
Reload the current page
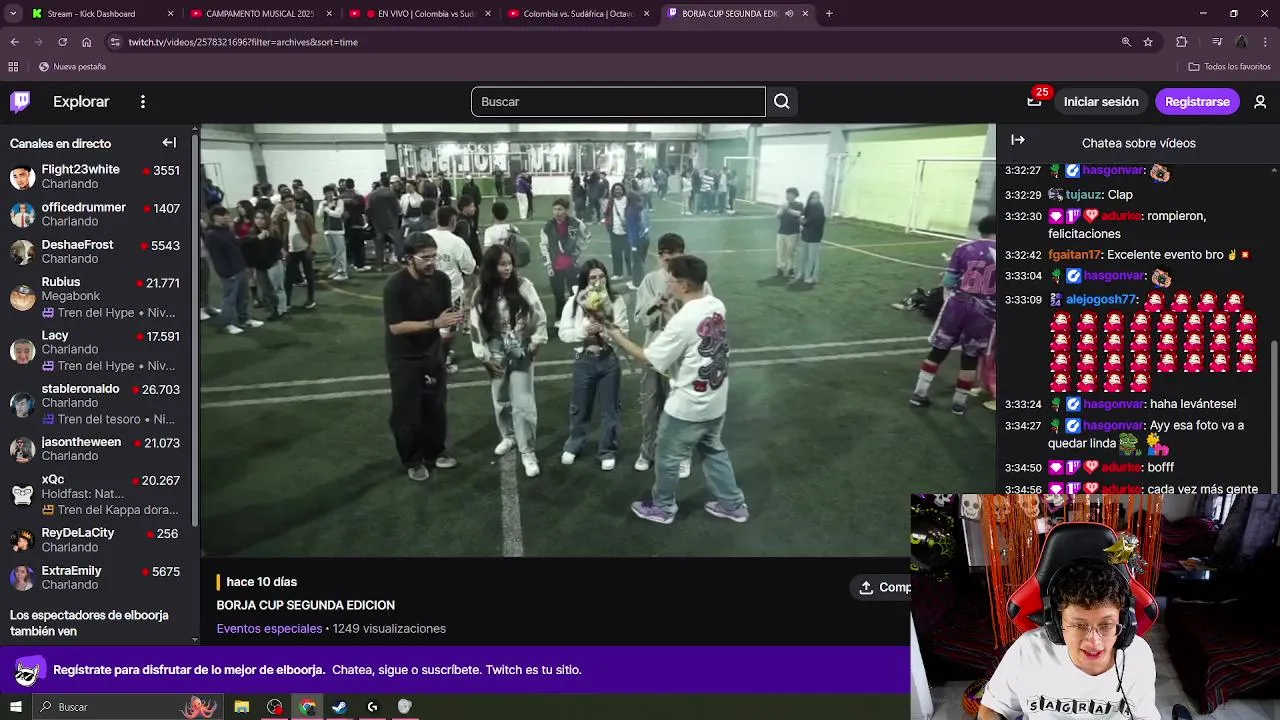[x=62, y=42]
